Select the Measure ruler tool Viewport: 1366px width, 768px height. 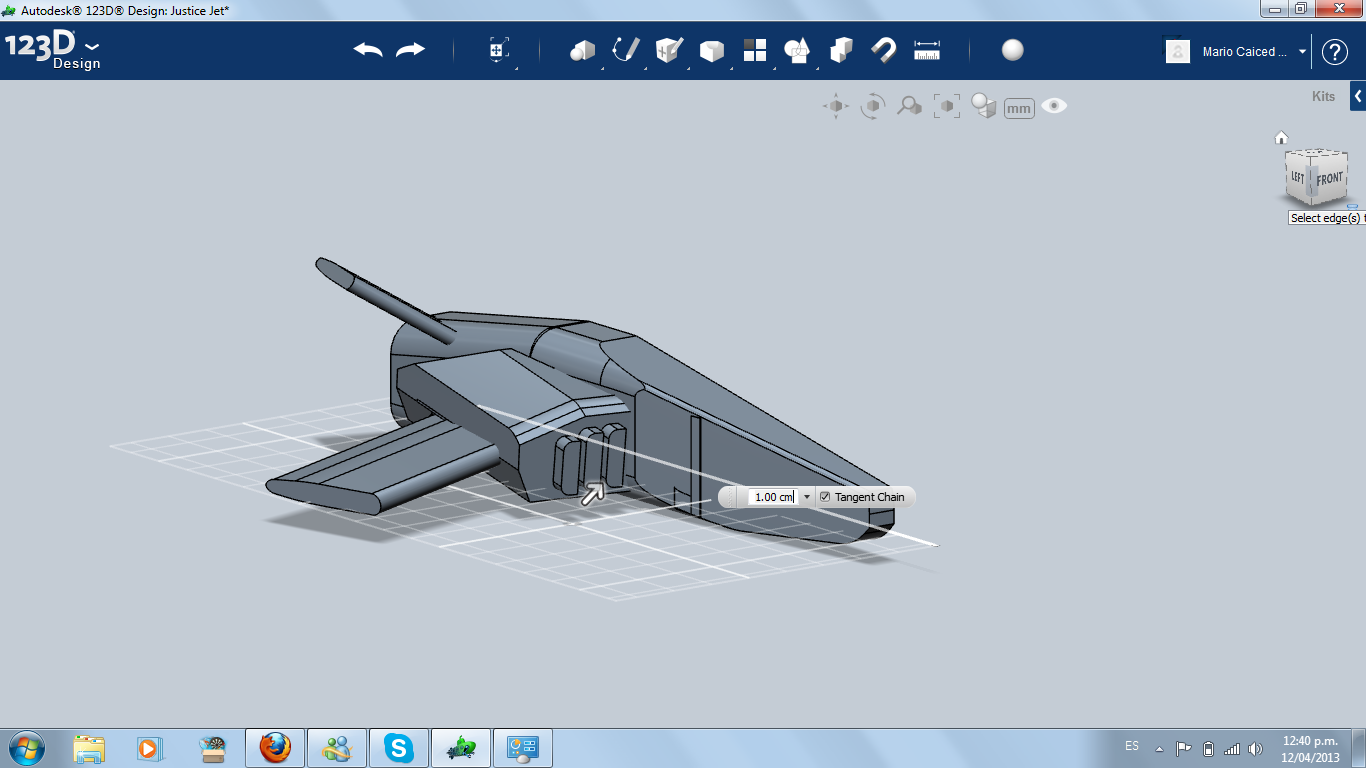click(927, 50)
